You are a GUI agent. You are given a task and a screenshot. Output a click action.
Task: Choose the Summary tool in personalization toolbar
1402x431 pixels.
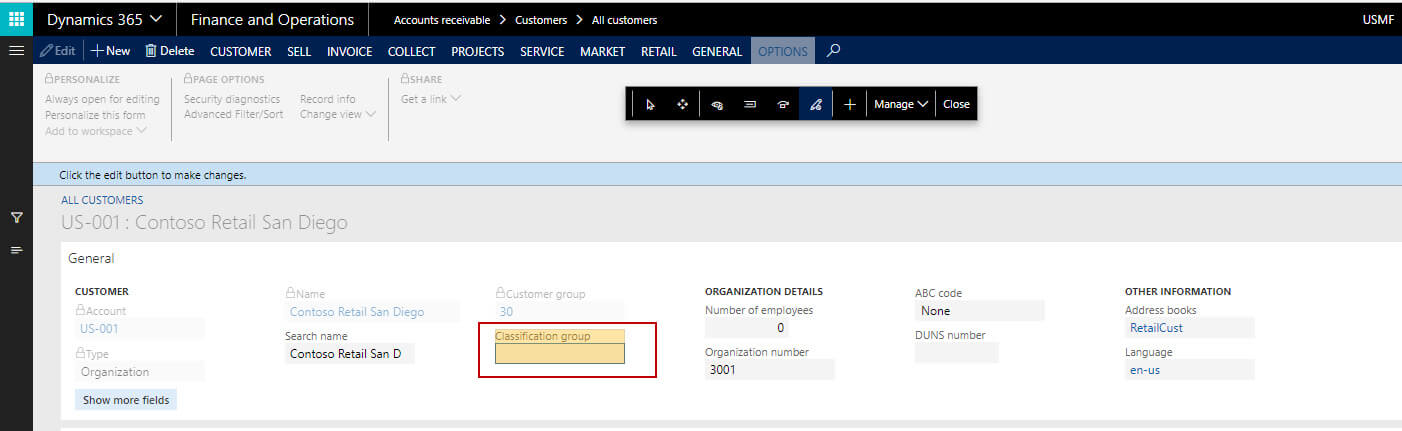[750, 104]
